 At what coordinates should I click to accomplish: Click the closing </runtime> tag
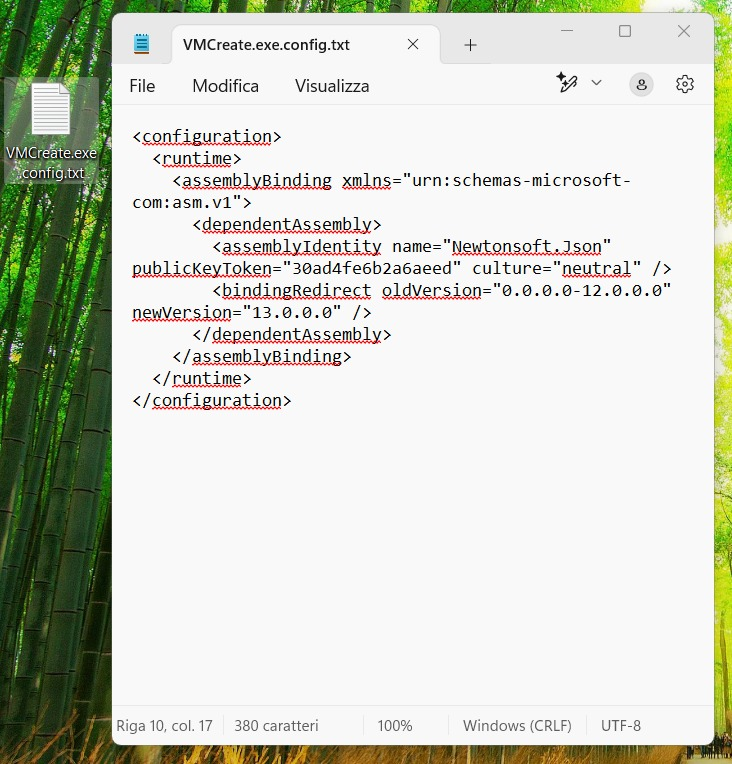coord(202,378)
